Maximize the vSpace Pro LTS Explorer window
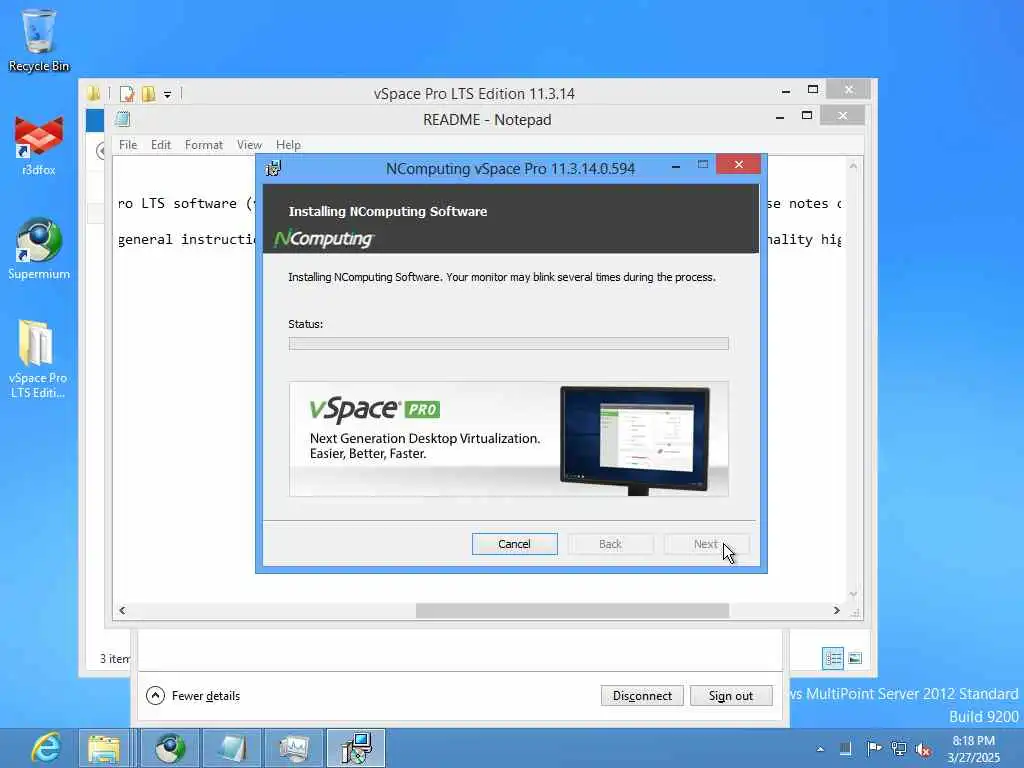Viewport: 1024px width, 768px height. click(813, 89)
